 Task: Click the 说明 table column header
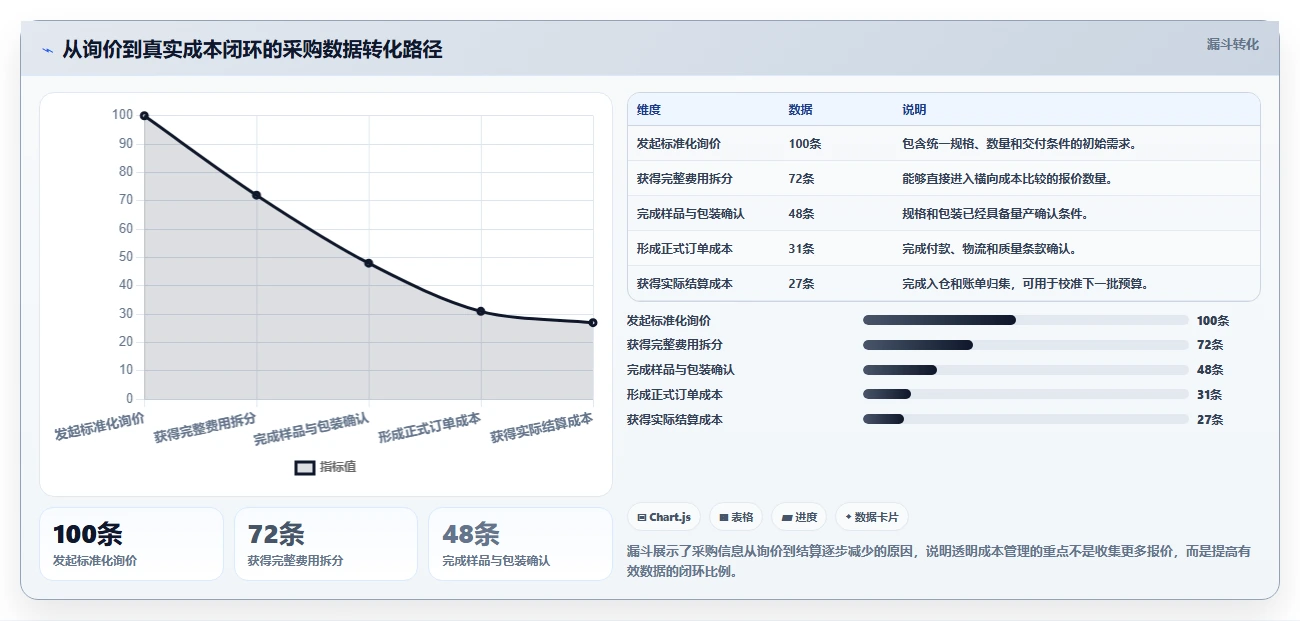click(x=914, y=110)
